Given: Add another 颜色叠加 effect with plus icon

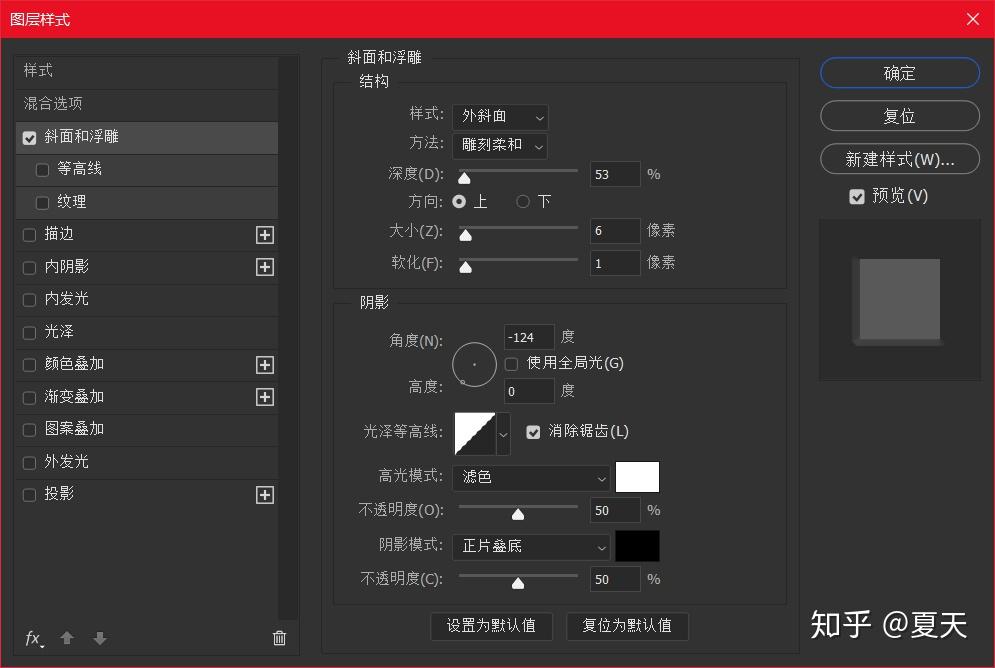Looking at the screenshot, I should [265, 365].
